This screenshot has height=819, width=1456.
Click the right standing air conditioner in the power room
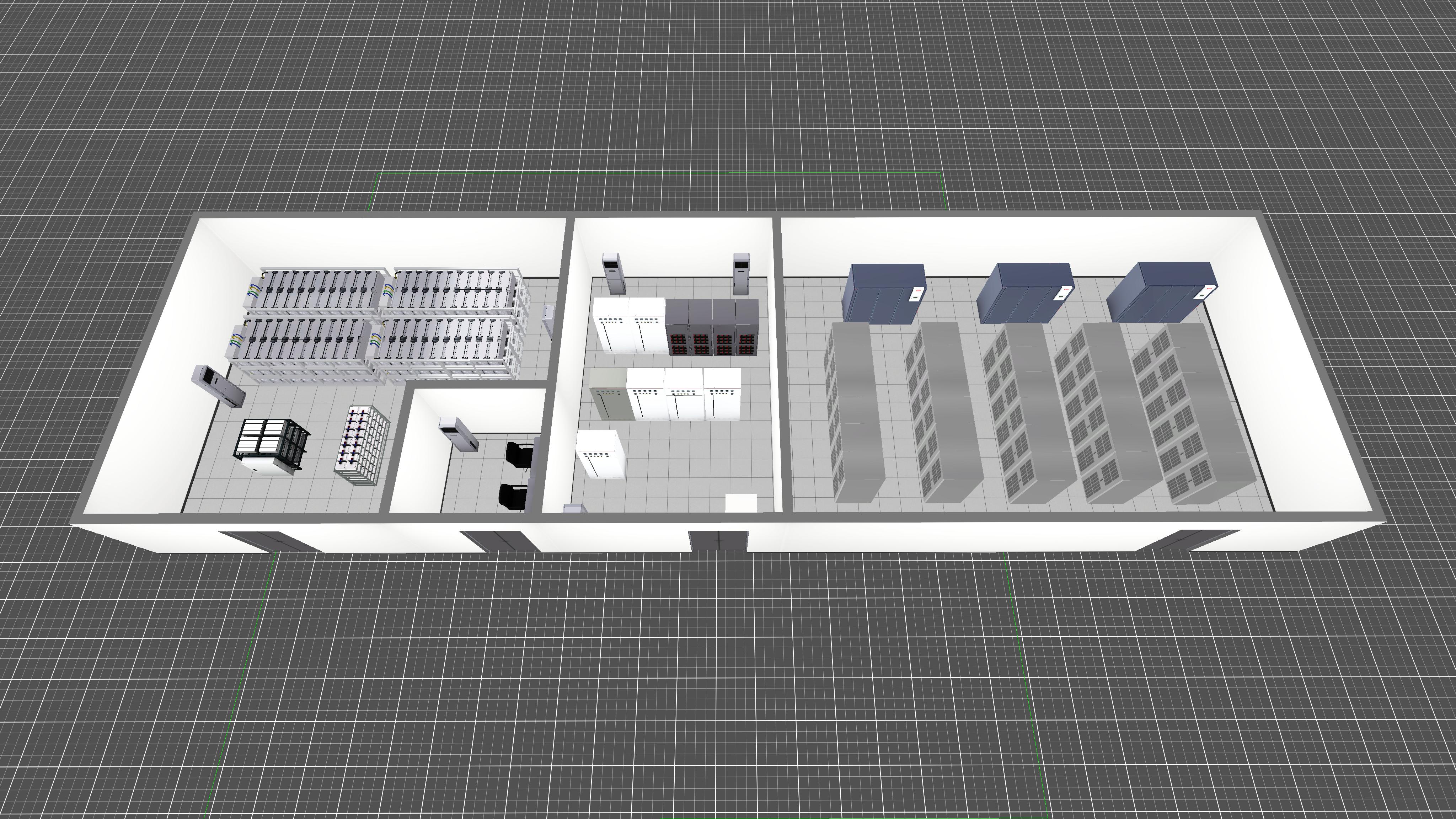click(x=741, y=274)
